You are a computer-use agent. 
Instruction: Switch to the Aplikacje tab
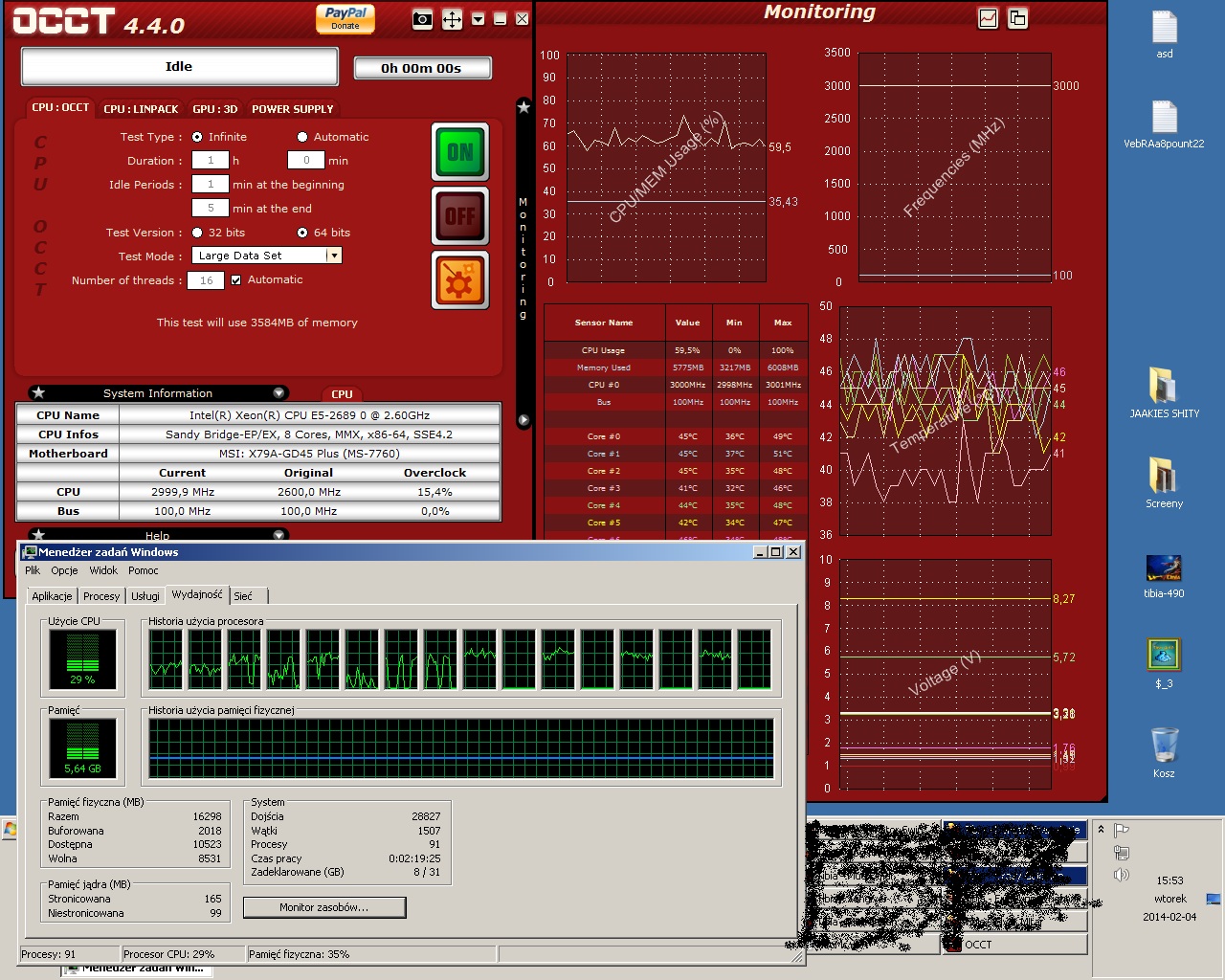52,595
